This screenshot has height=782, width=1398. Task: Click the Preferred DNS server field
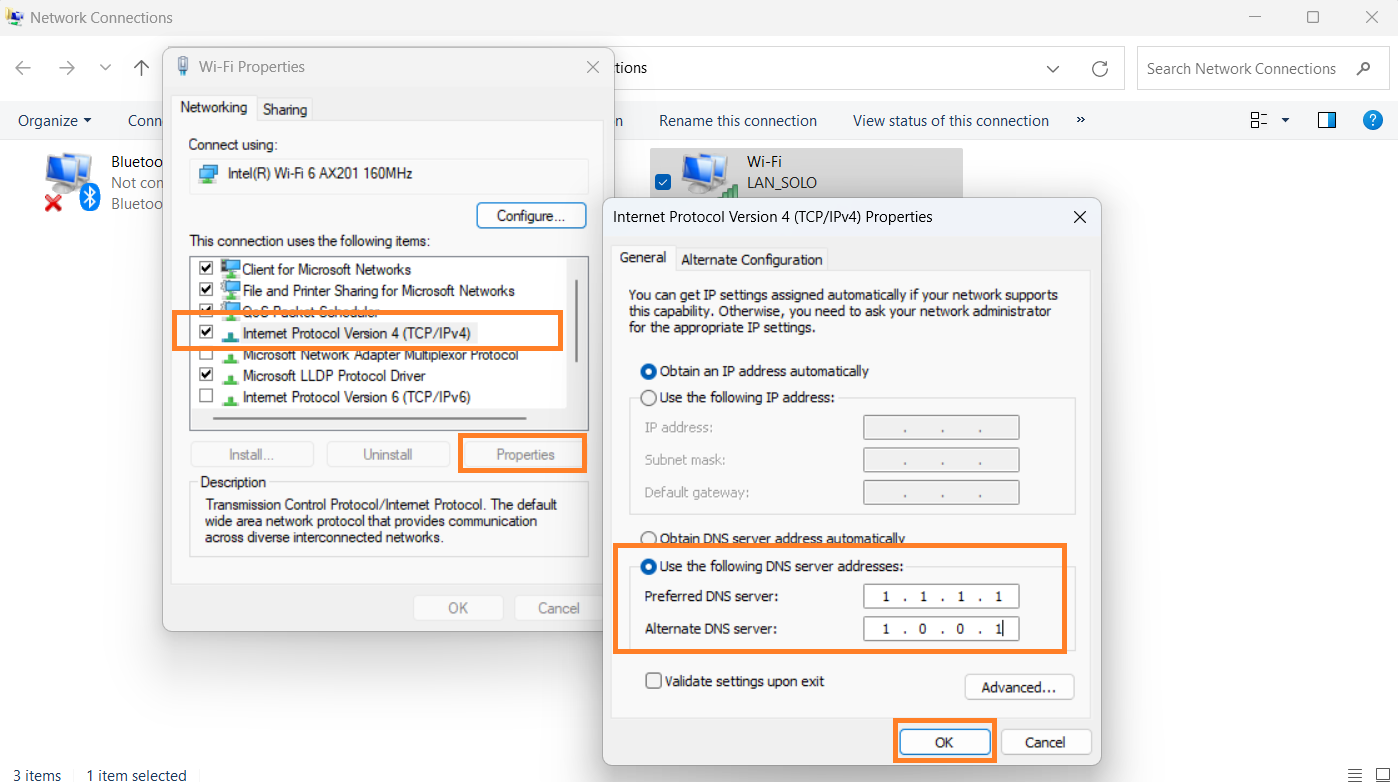pyautogui.click(x=941, y=597)
